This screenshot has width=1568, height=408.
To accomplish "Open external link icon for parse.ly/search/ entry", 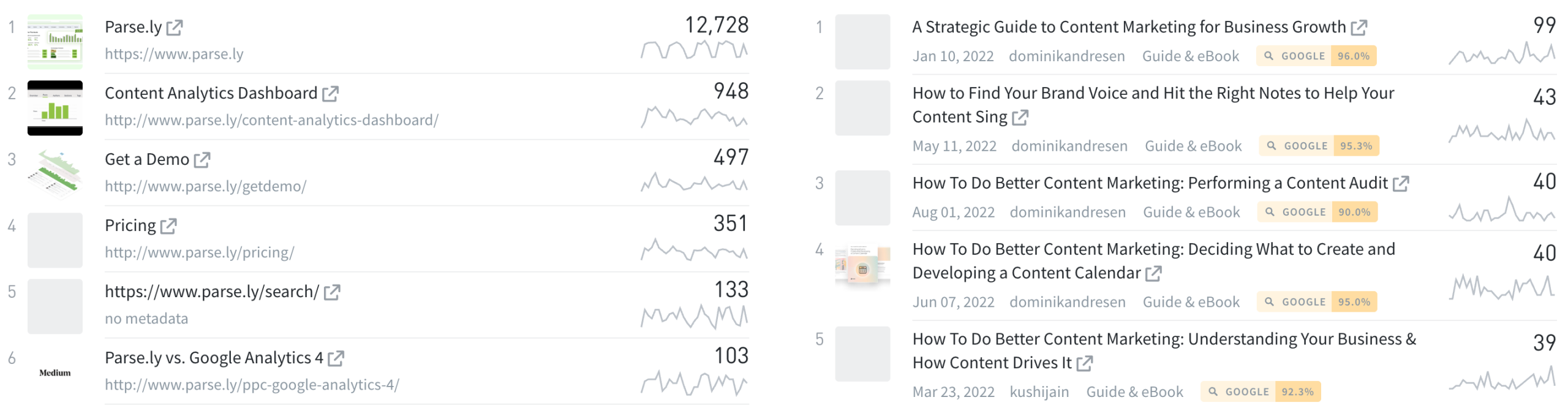I will coord(332,292).
